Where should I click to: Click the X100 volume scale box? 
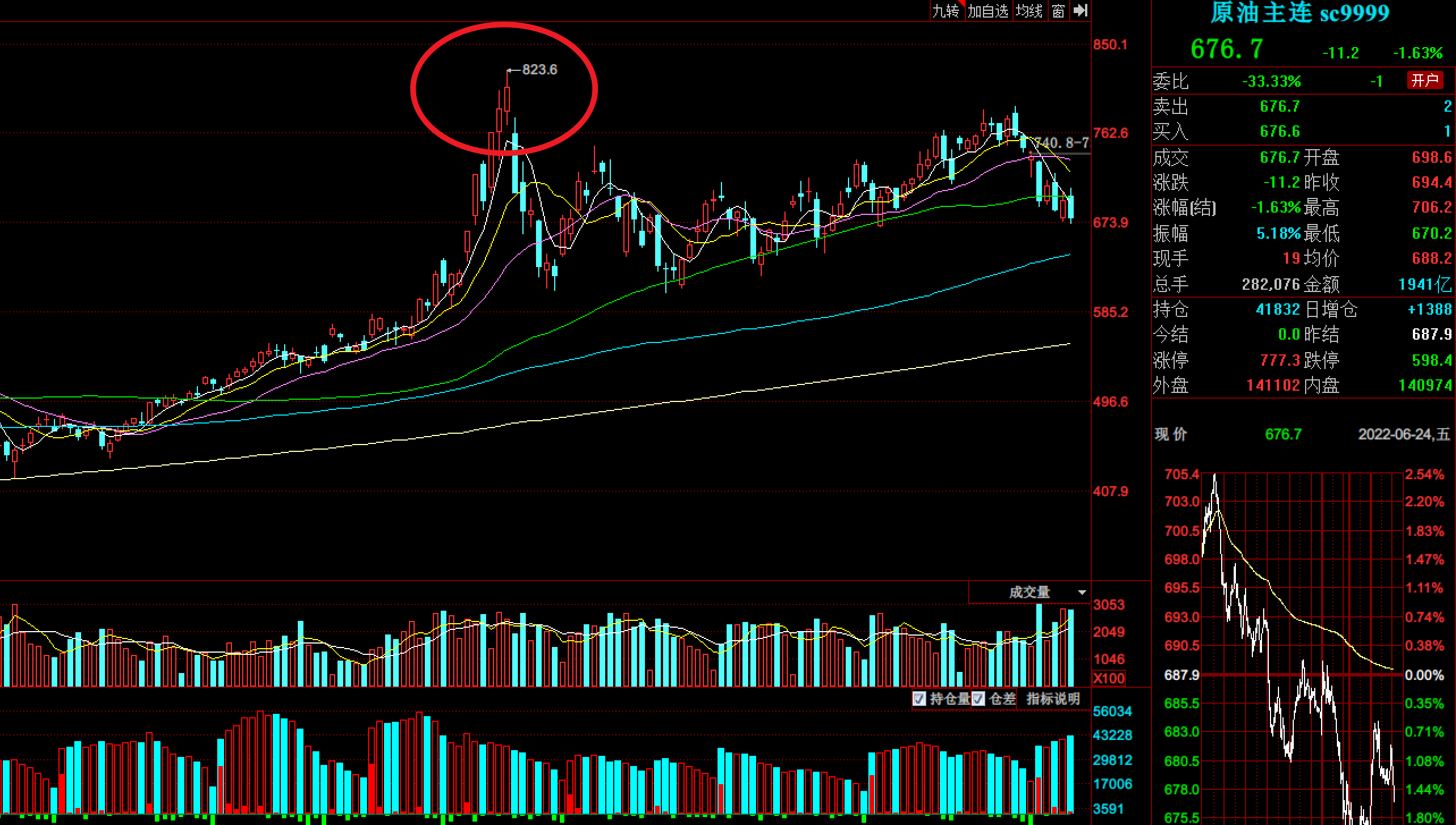(1108, 678)
